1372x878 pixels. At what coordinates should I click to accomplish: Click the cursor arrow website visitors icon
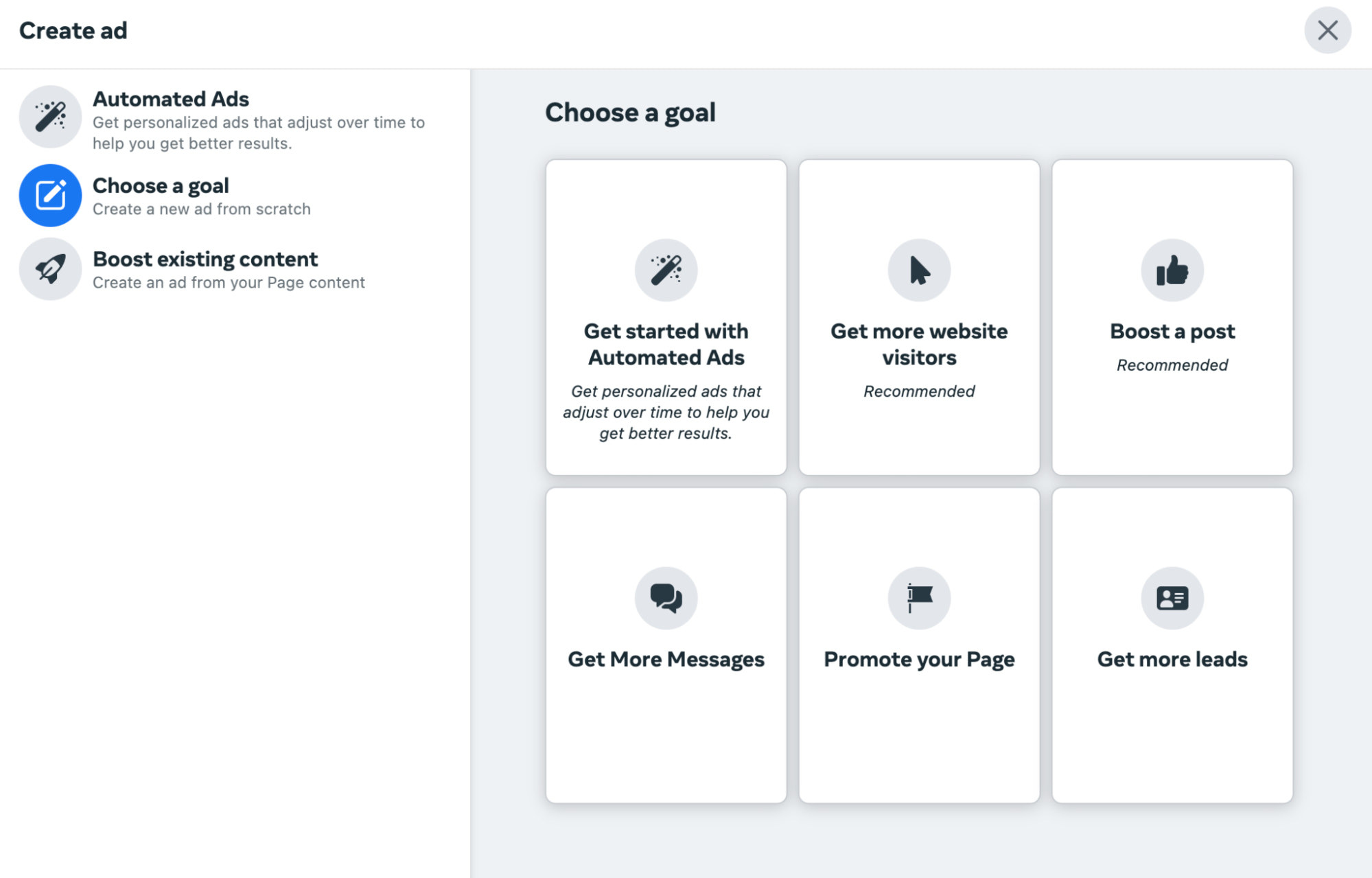point(919,270)
